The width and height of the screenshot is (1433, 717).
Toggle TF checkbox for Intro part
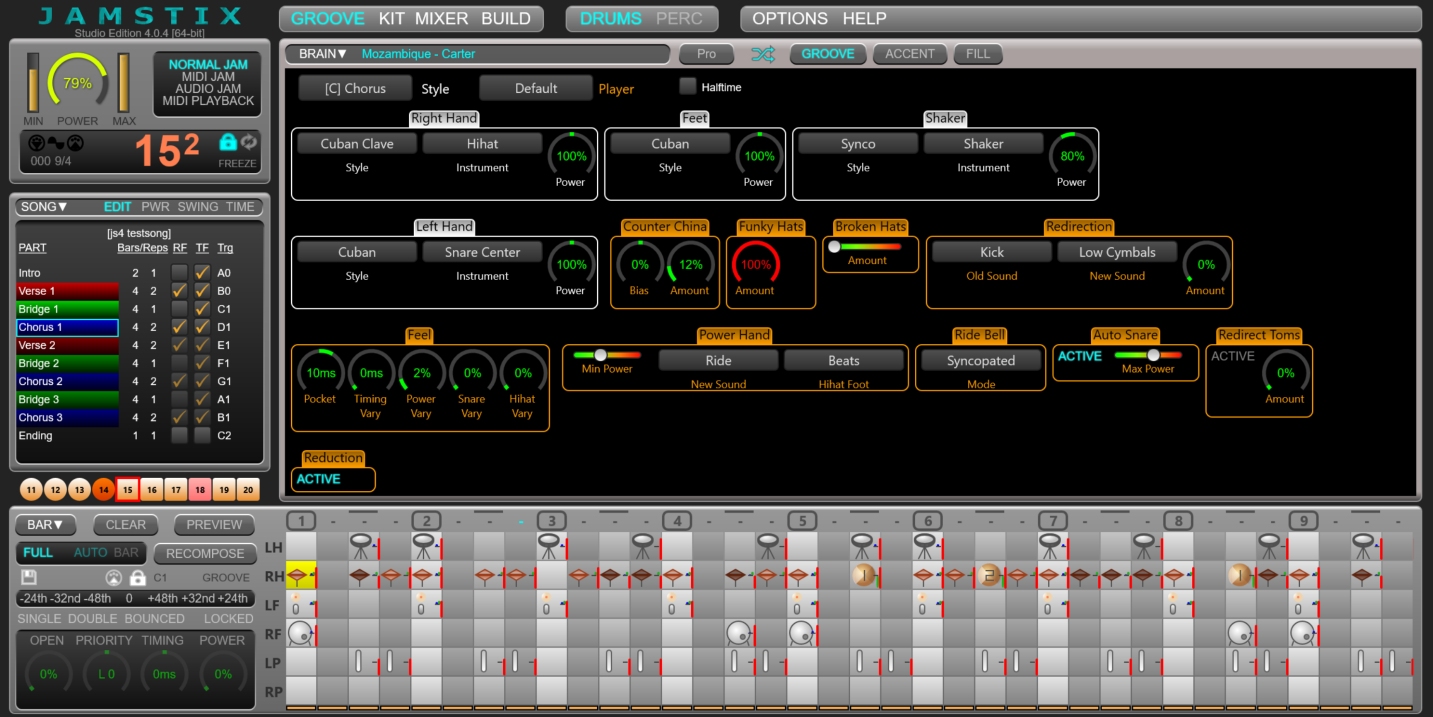pos(202,272)
